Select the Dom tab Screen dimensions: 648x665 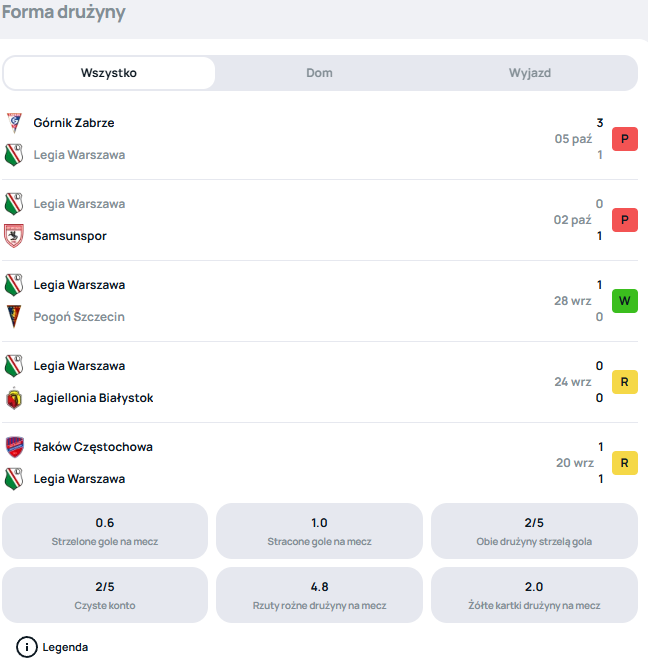319,73
